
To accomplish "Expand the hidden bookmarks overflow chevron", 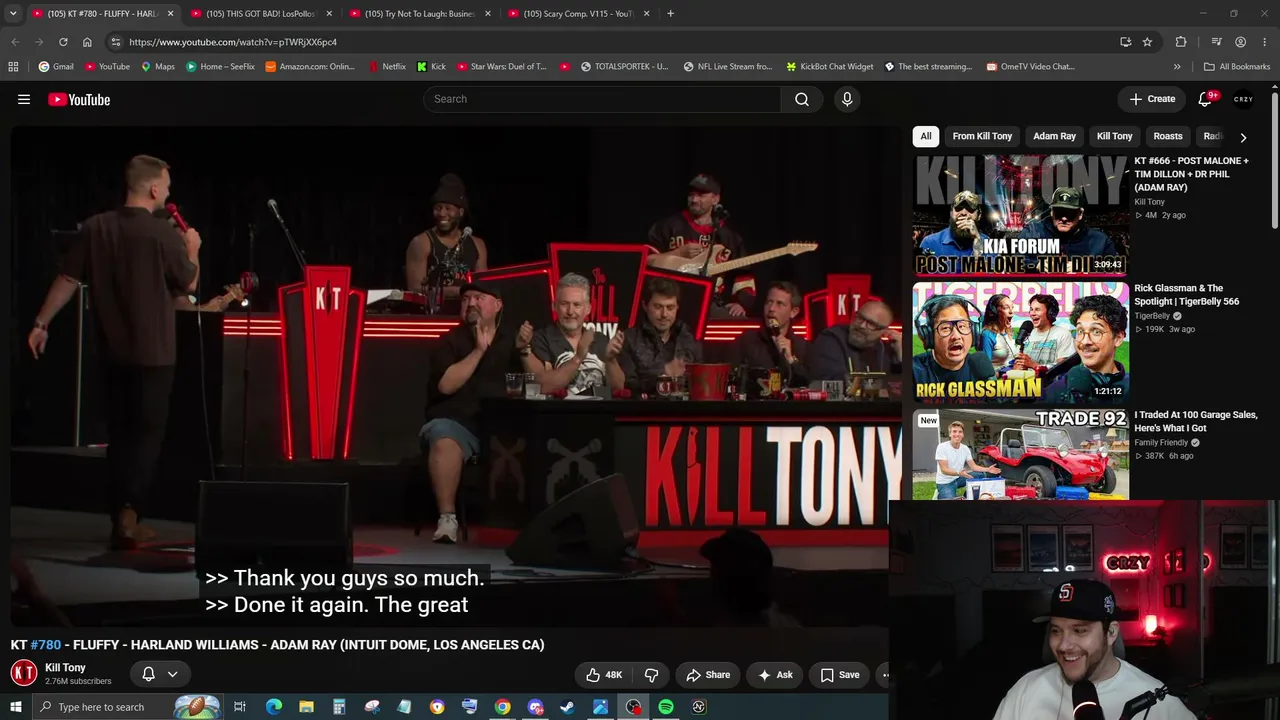I will (1177, 67).
